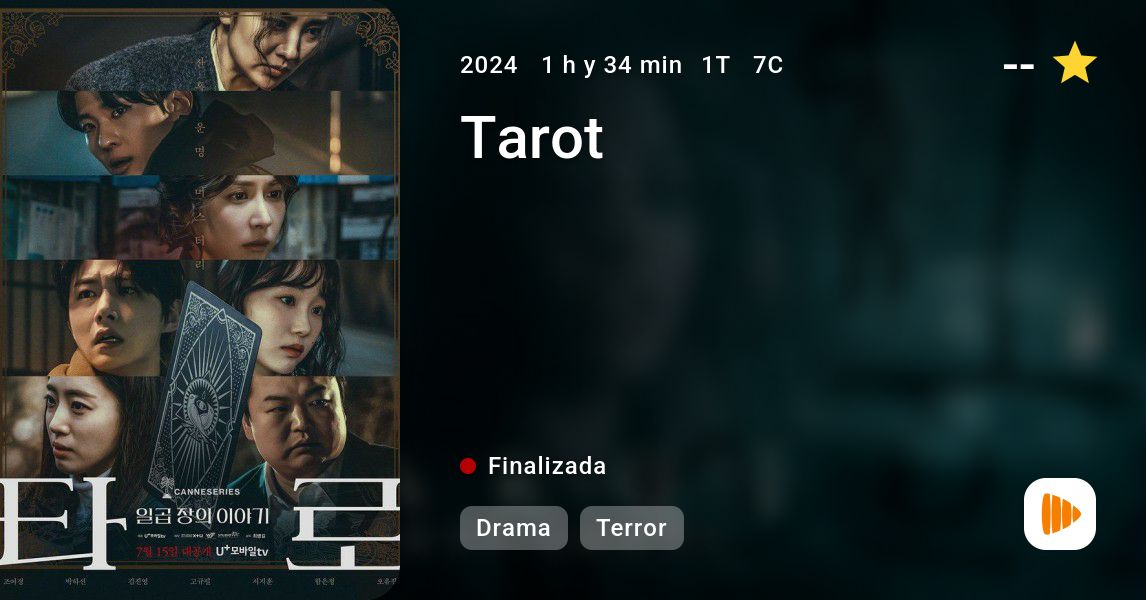The height and width of the screenshot is (600, 1146).
Task: Click the empty rating score dashes
Action: point(1019,67)
